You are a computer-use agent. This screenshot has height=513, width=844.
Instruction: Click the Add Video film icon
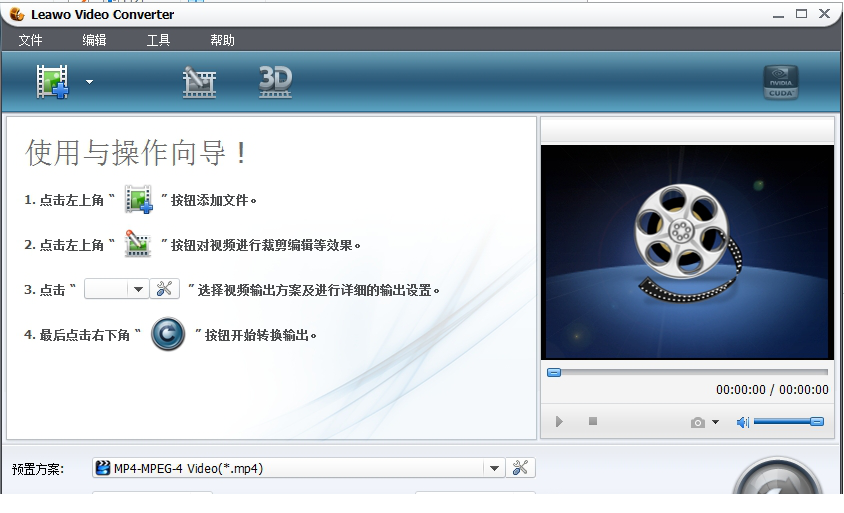(x=52, y=82)
